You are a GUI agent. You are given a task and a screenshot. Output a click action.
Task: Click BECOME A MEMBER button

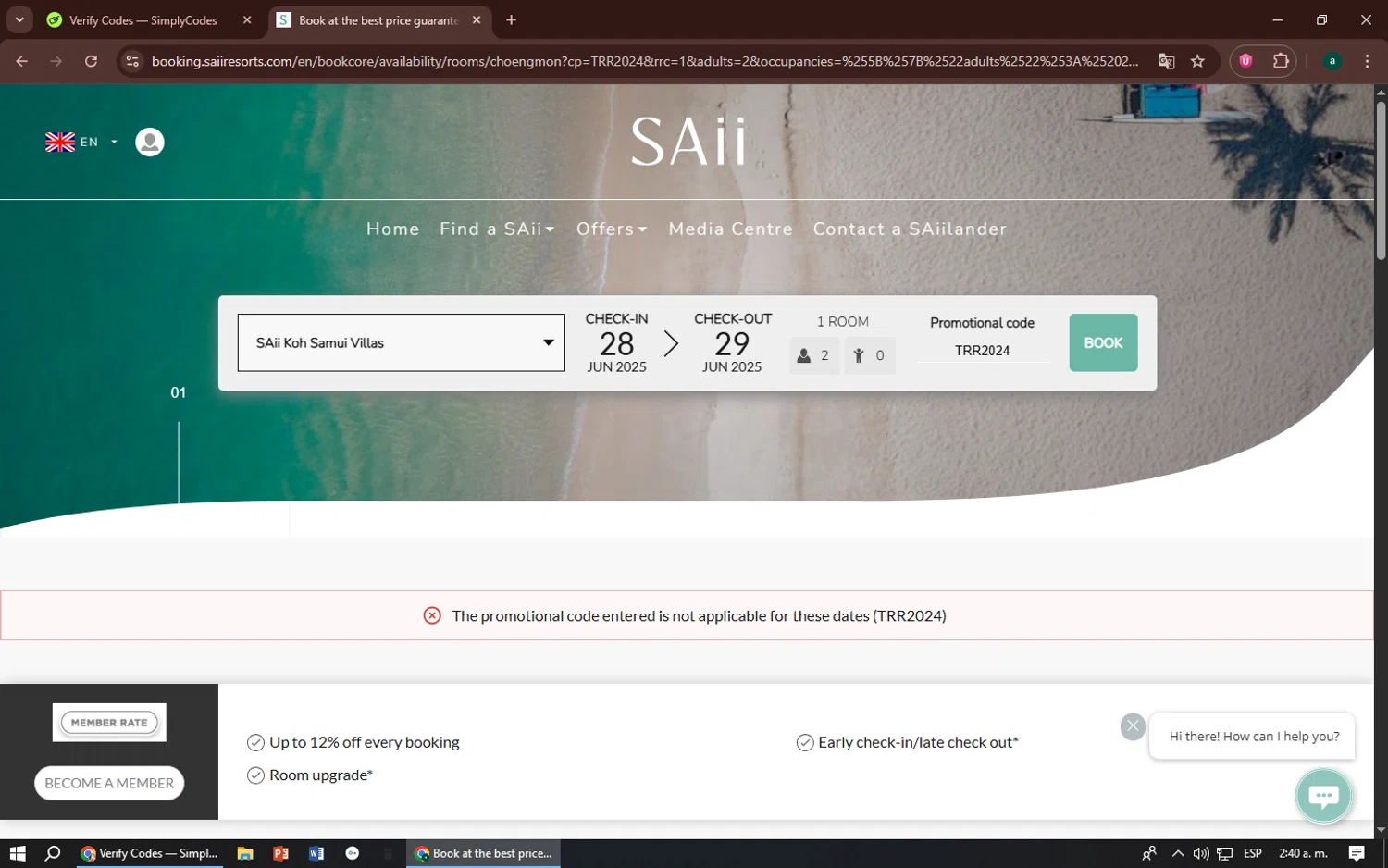coord(109,783)
